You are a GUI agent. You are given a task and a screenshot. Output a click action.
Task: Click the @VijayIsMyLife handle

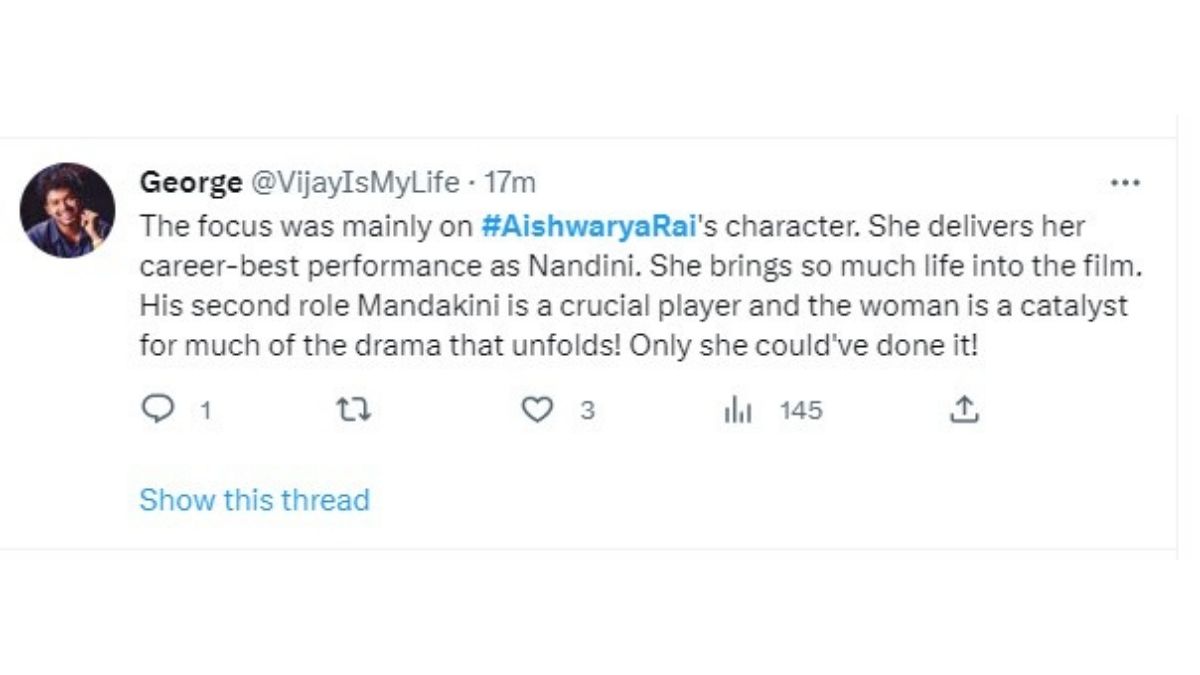(x=355, y=183)
